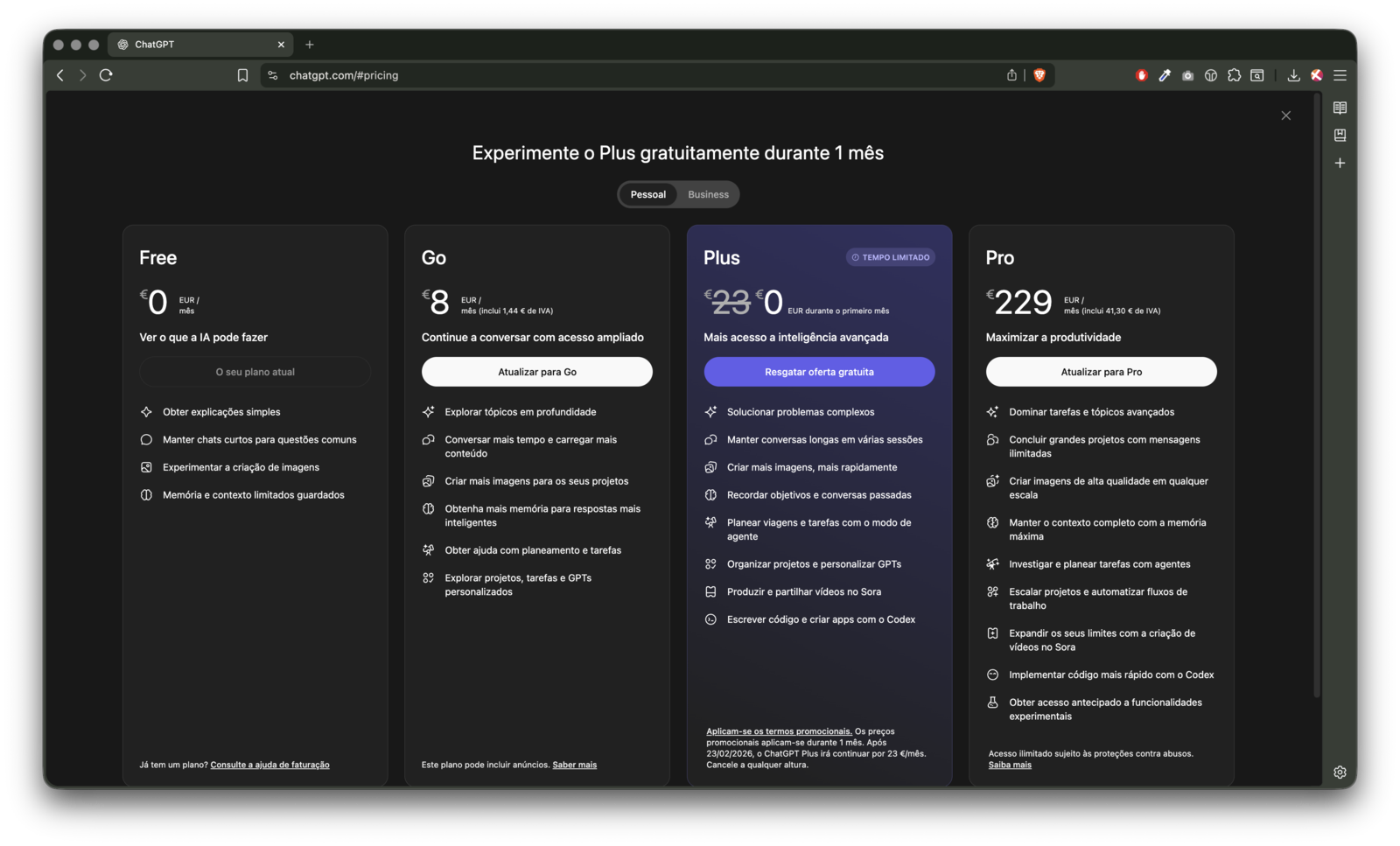
Task: Open Consulte a ajuda de faturação link
Action: pos(269,765)
